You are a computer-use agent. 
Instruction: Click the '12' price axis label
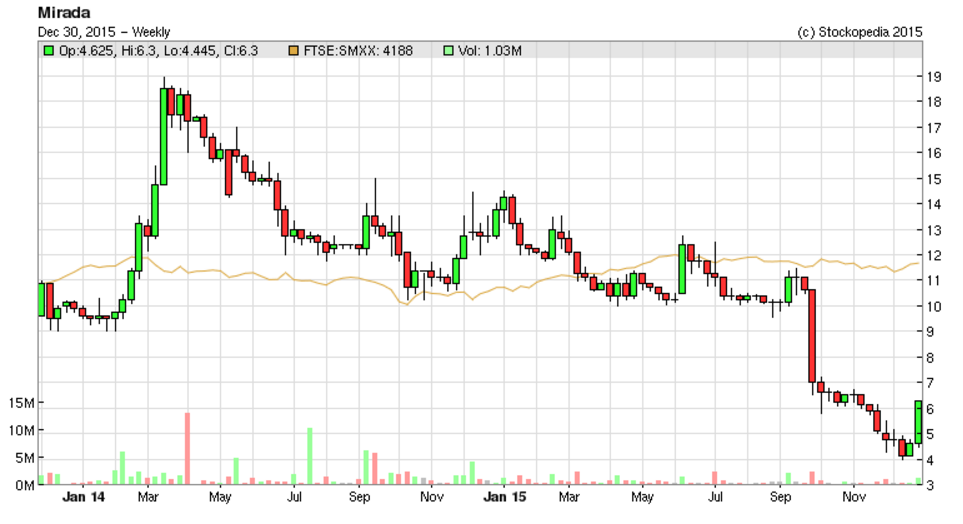click(934, 255)
